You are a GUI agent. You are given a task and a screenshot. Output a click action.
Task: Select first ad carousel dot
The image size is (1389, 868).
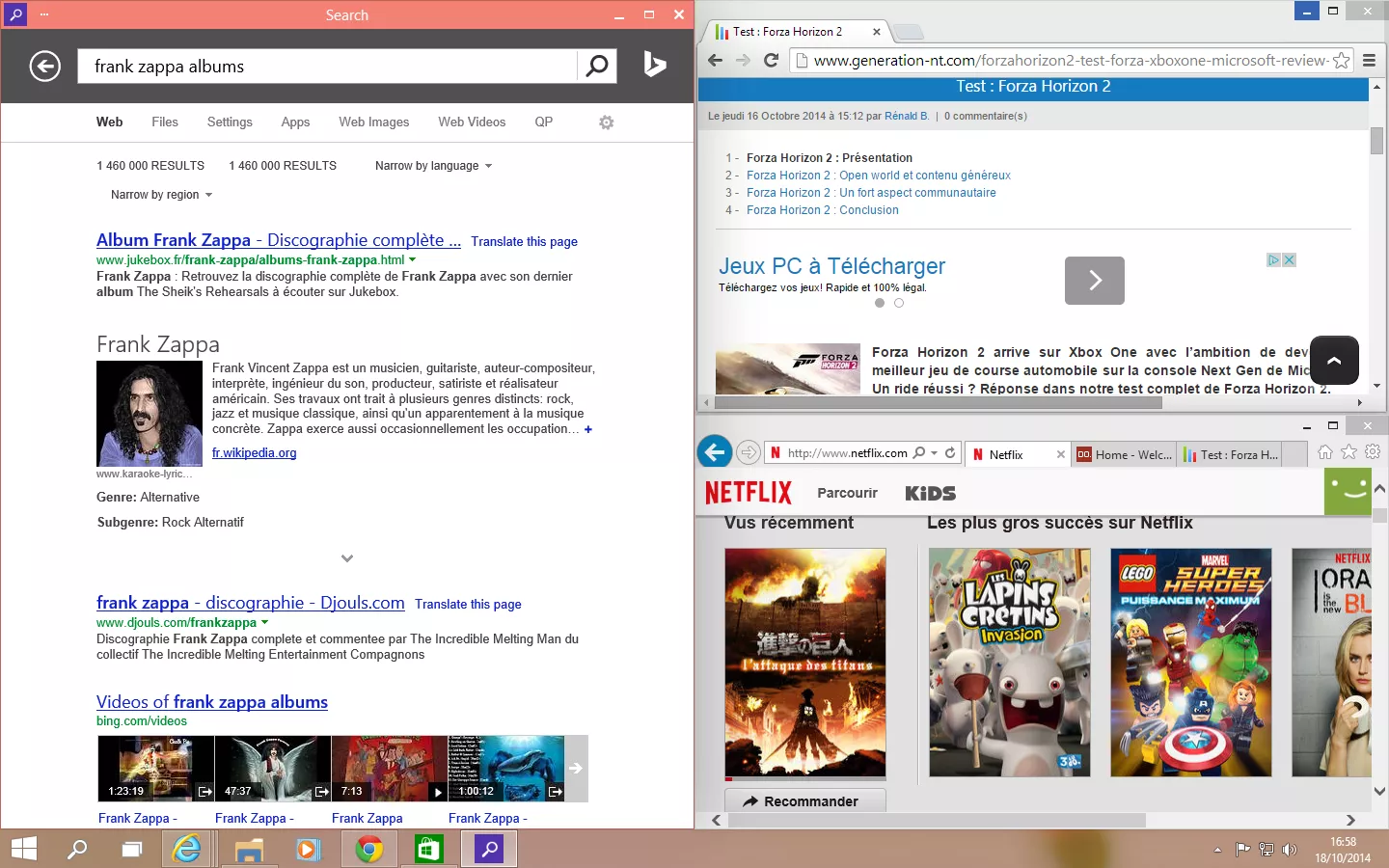(880, 303)
